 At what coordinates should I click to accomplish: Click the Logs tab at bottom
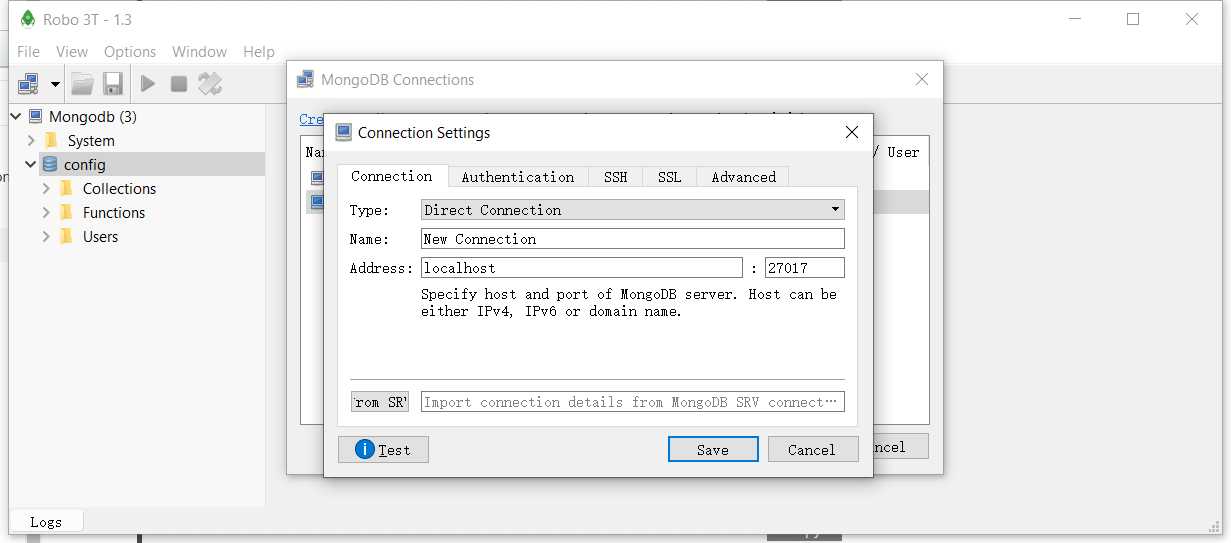46,521
